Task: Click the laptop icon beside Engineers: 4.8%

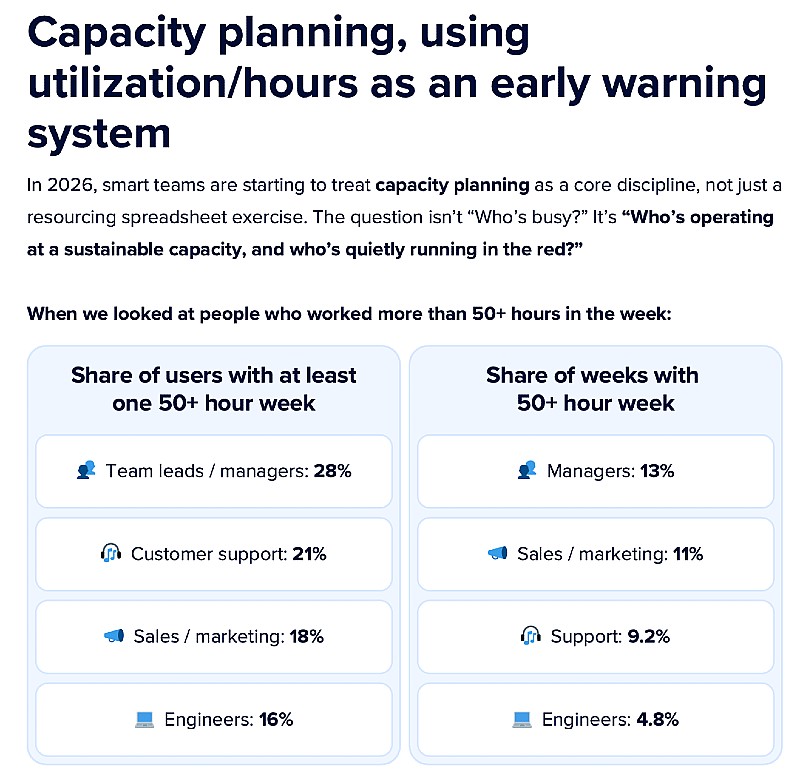Action: 522,719
